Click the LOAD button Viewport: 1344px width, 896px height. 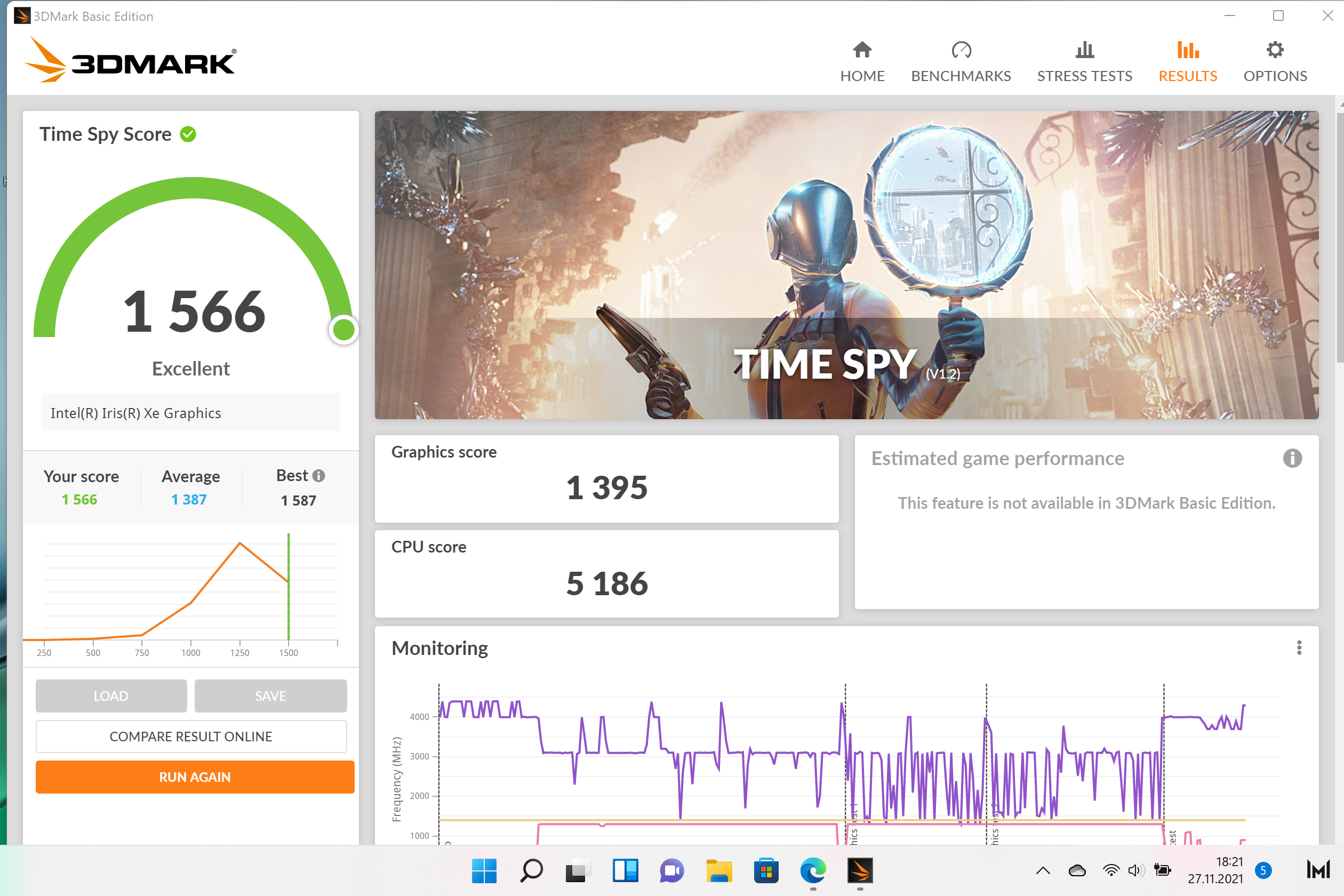click(x=111, y=695)
